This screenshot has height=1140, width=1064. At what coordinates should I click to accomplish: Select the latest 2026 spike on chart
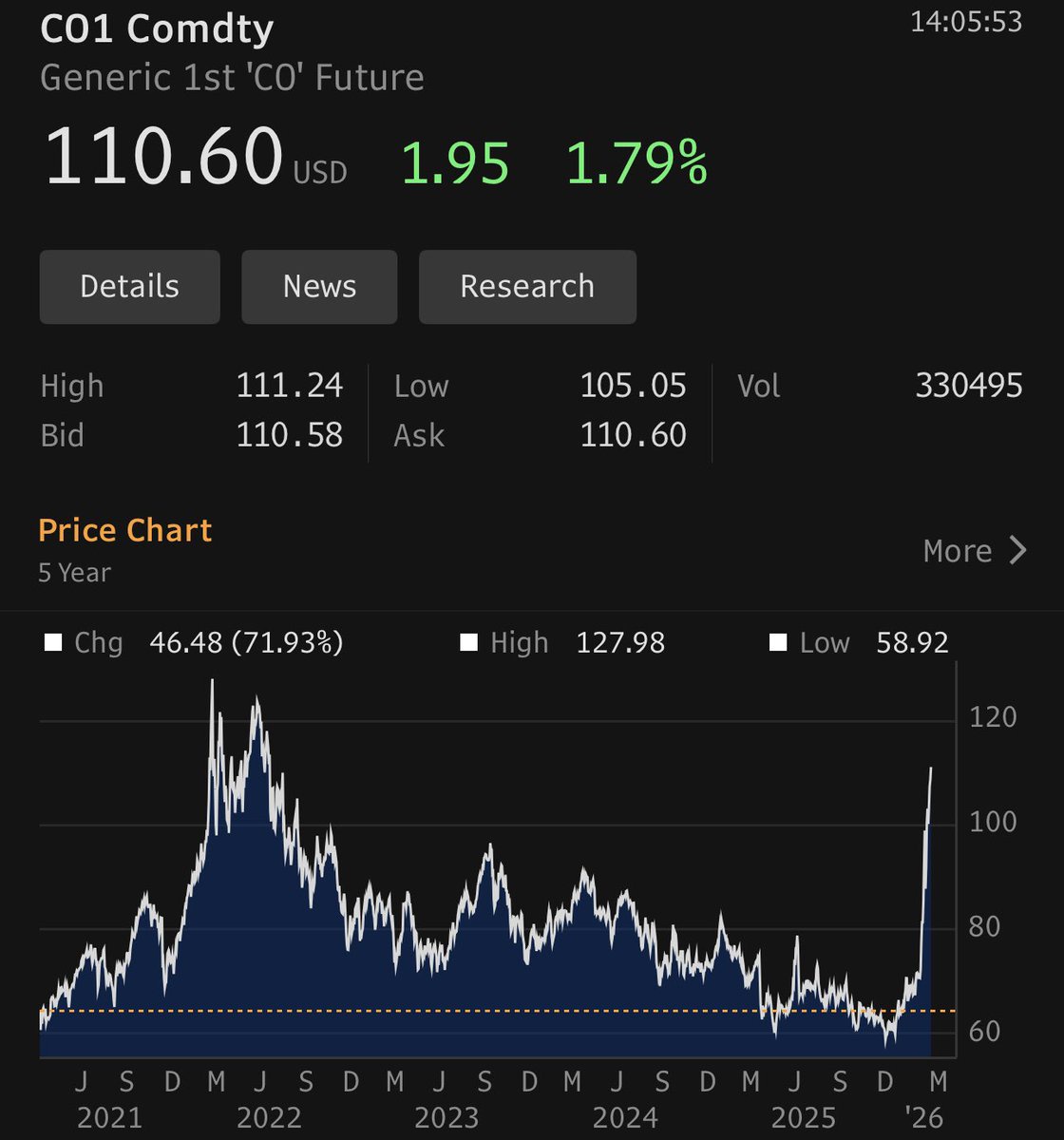click(x=930, y=769)
